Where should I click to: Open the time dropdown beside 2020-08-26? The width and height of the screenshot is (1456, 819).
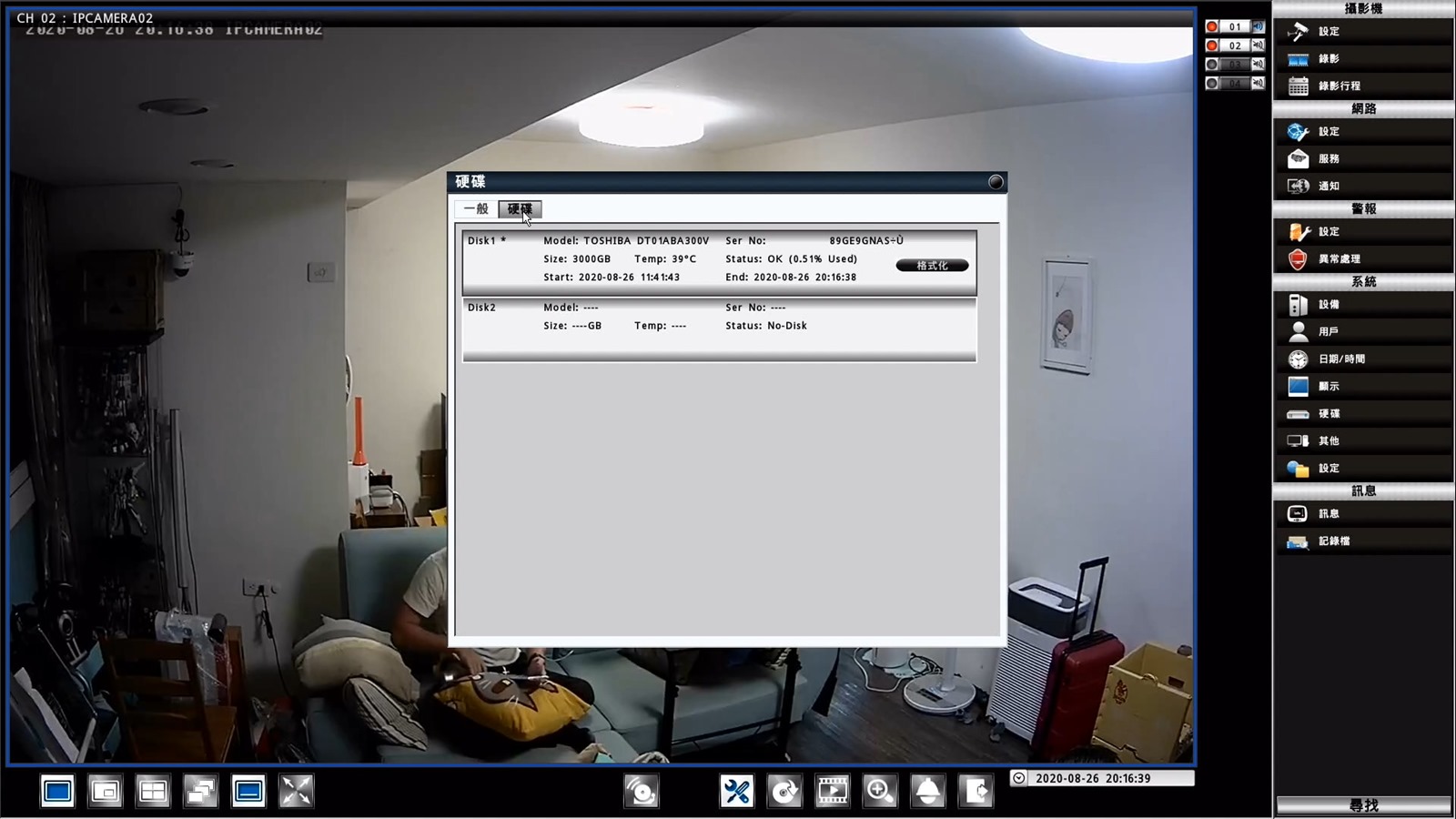(x=1019, y=778)
